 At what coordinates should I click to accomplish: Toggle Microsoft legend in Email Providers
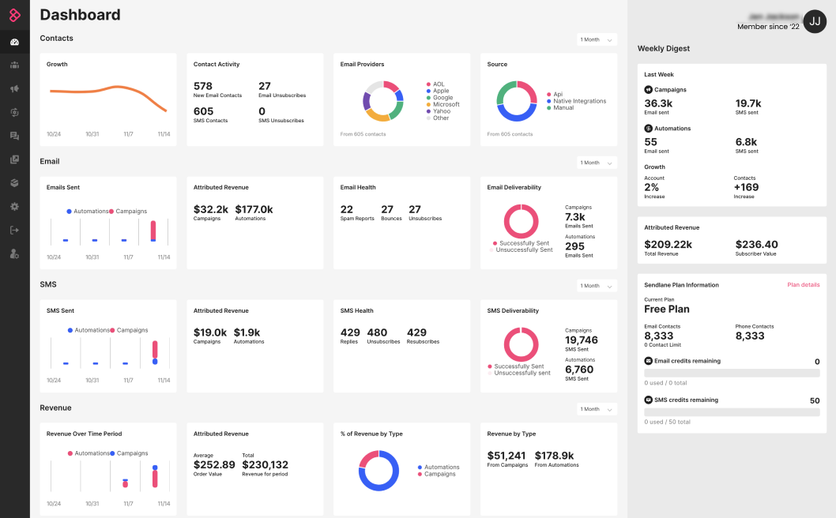[443, 104]
